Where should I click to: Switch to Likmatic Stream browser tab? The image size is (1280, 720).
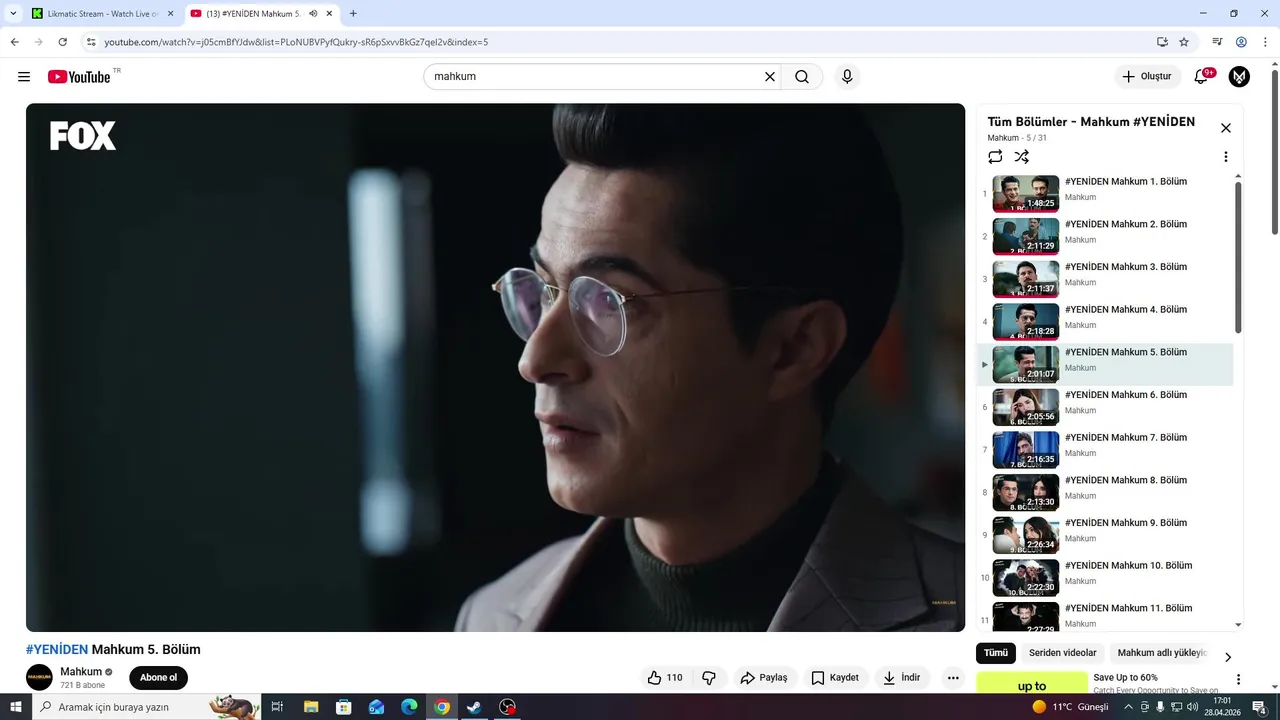tap(102, 14)
